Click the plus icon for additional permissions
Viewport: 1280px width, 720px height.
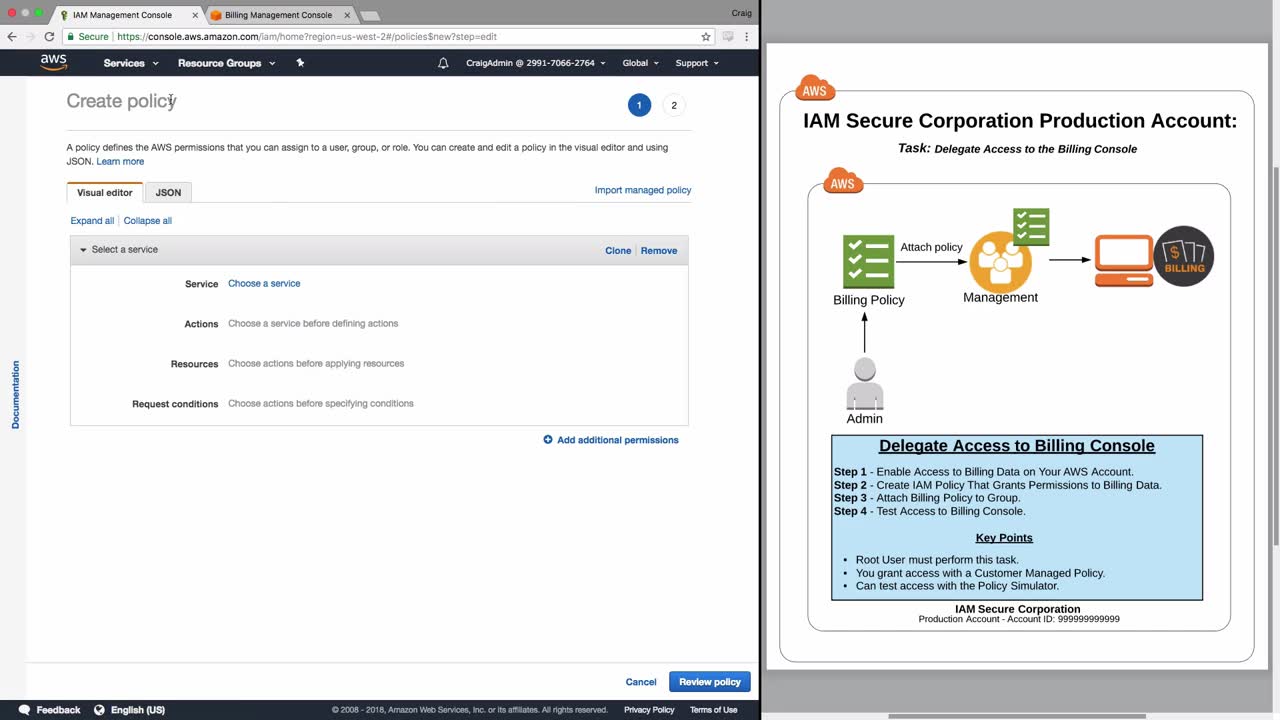pos(548,440)
